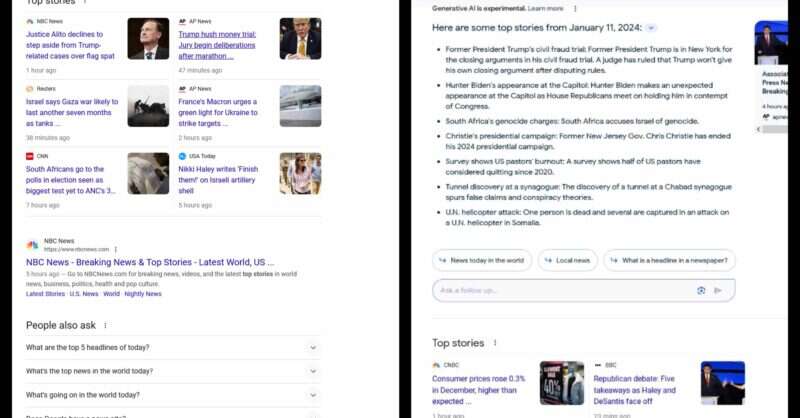800x418 pixels.
Task: Open the Justice Alito declines NBC News story
Action: click(70, 45)
